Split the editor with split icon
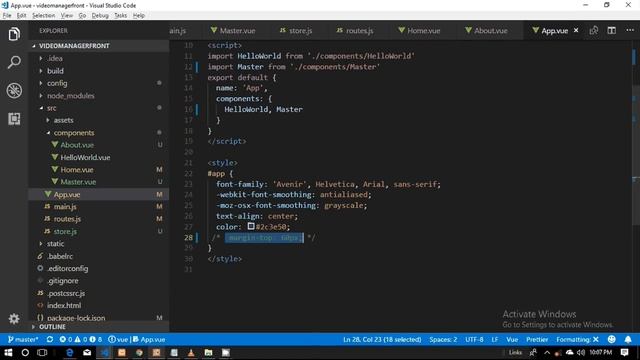 coord(611,31)
